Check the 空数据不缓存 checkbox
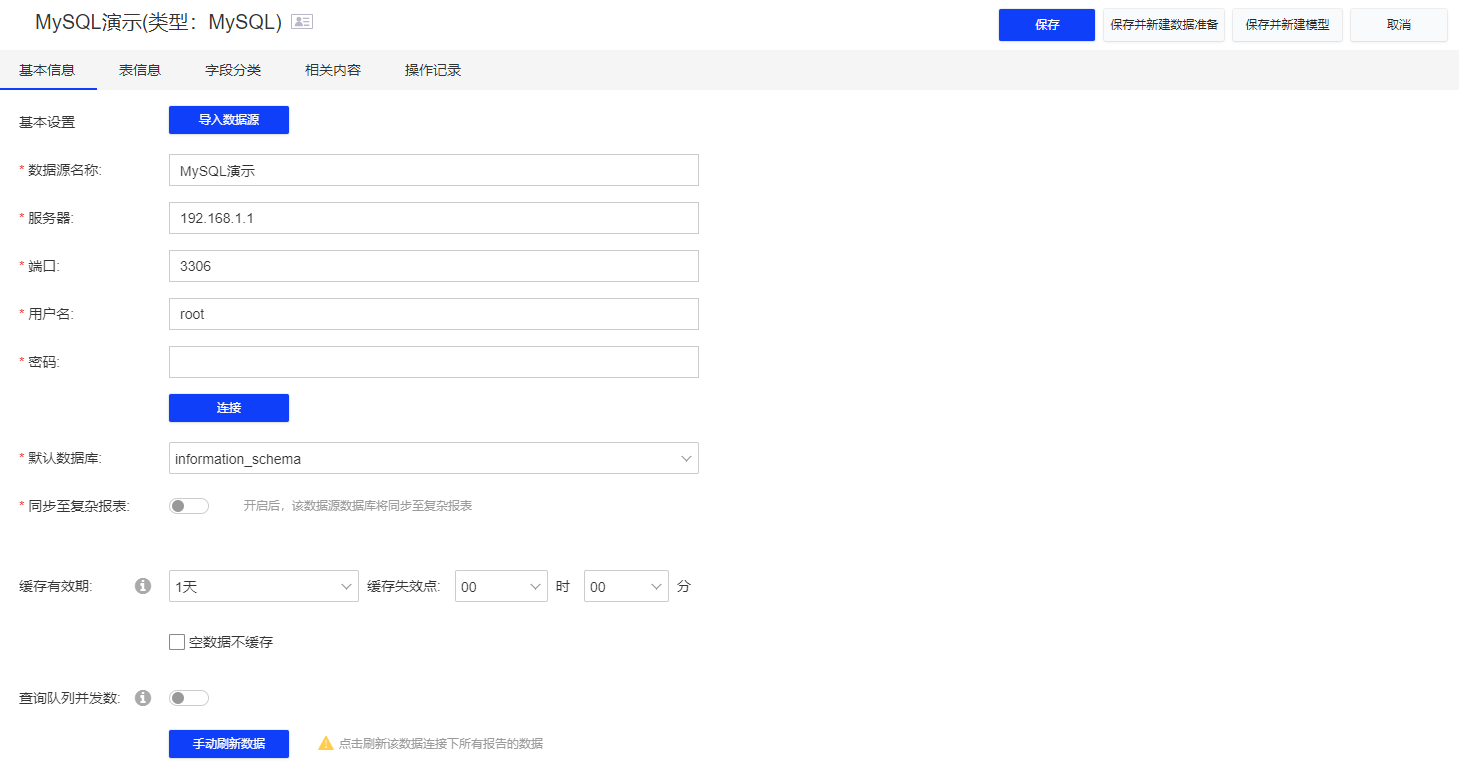Image resolution: width=1459 pixels, height=772 pixels. (x=177, y=642)
